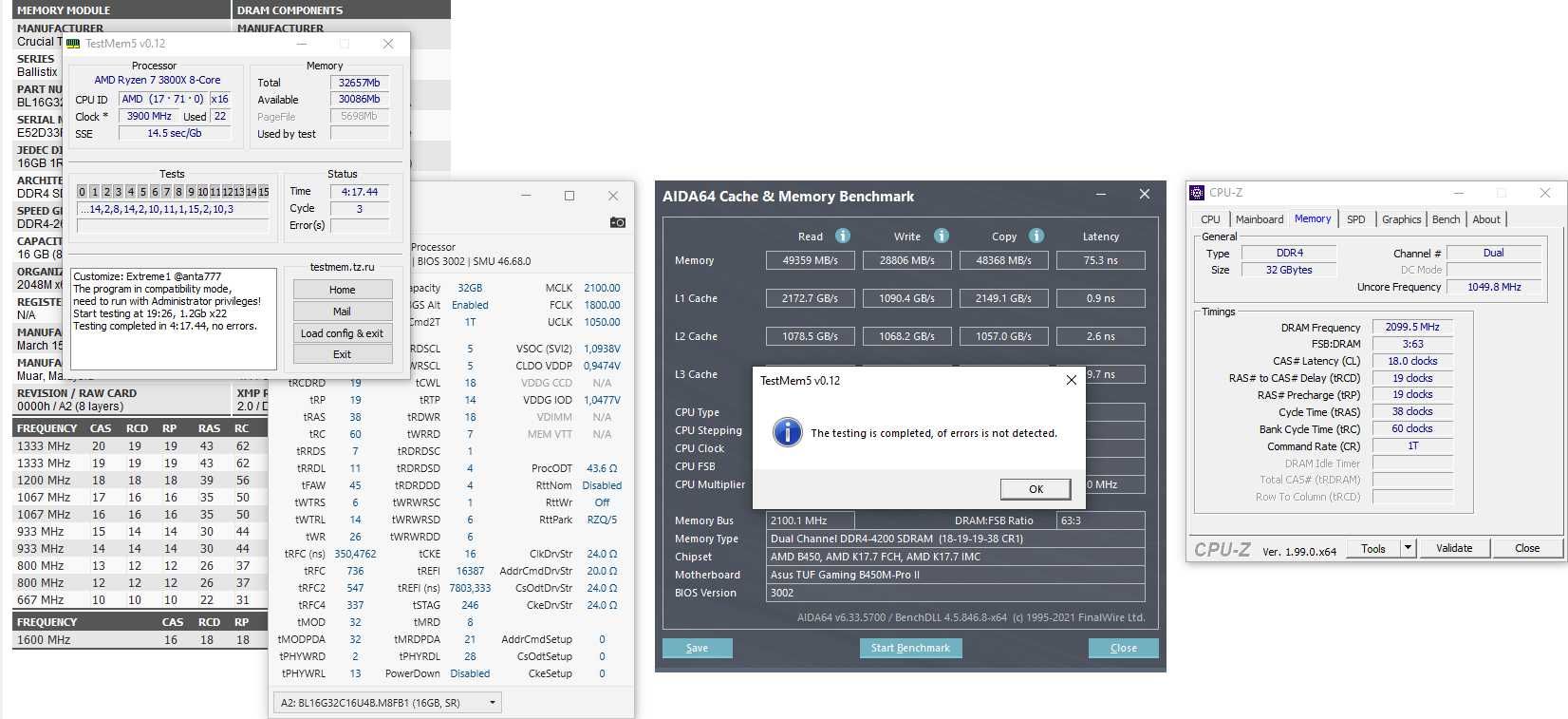1568x719 pixels.
Task: Click the Tools button in CPU-Z
Action: click(x=1372, y=548)
